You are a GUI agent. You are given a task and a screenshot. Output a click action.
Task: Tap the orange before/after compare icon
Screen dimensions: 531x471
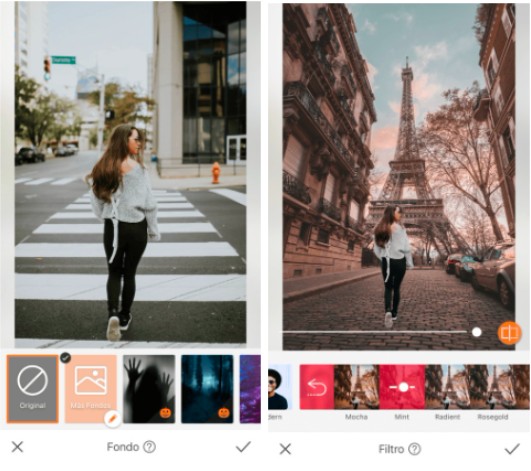pyautogui.click(x=509, y=333)
